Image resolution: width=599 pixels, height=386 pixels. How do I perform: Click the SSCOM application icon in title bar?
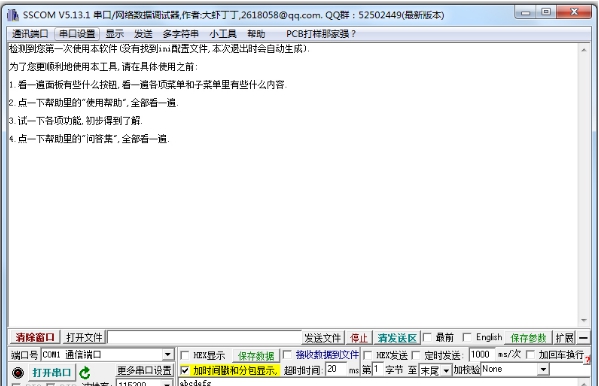[x=13, y=15]
